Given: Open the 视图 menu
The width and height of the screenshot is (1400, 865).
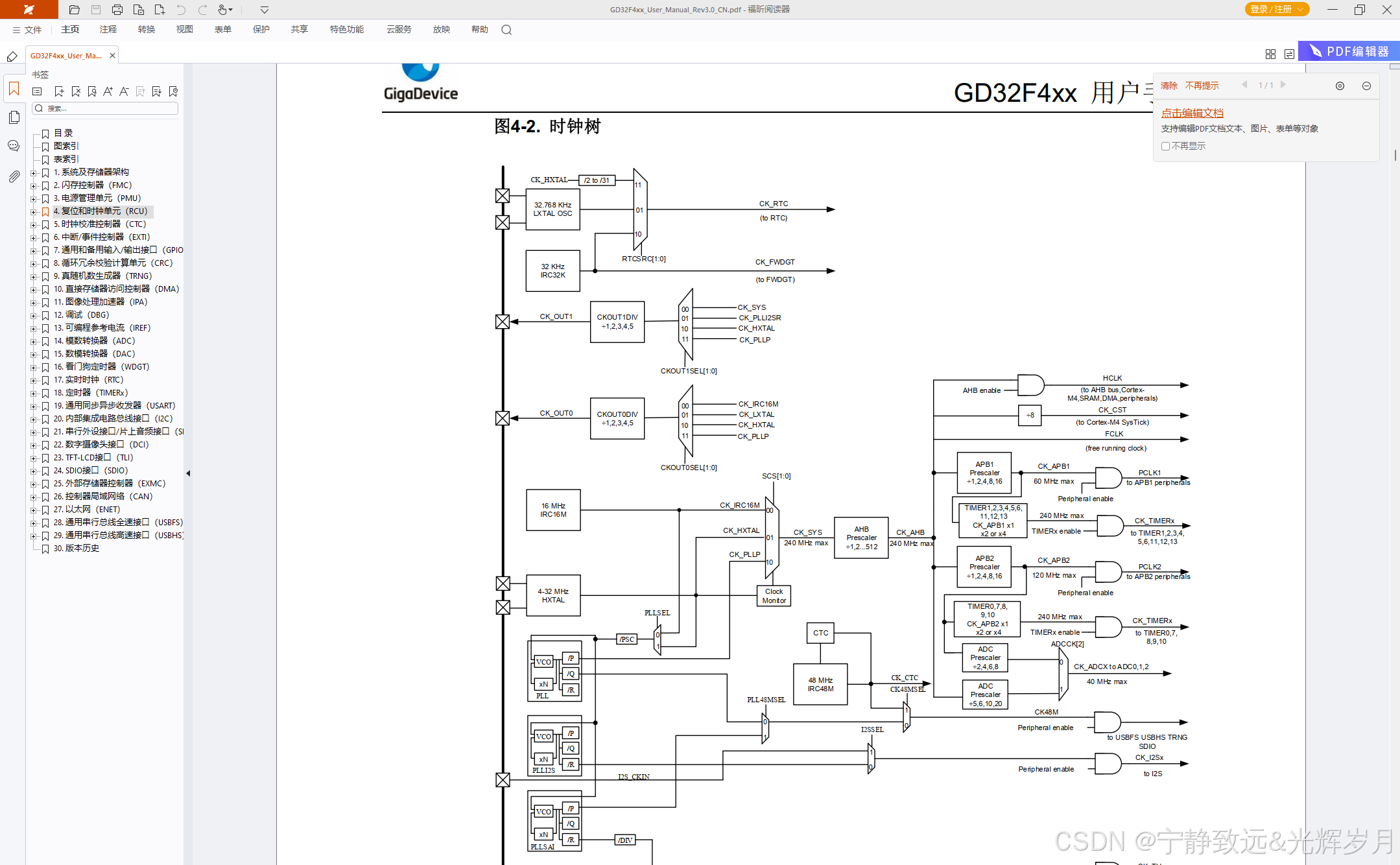Looking at the screenshot, I should (184, 29).
